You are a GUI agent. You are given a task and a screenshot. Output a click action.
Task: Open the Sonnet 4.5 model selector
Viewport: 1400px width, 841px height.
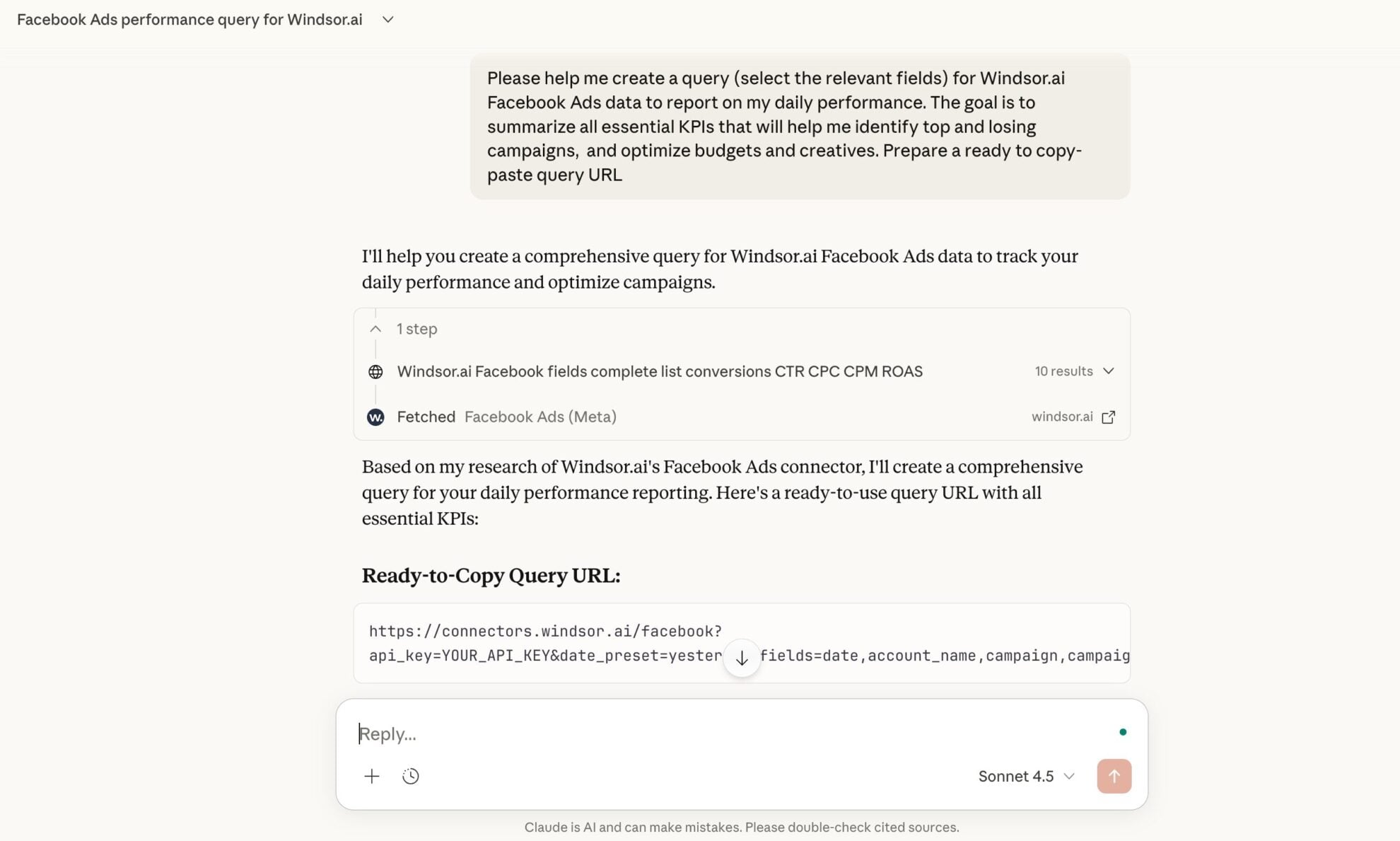click(1026, 776)
